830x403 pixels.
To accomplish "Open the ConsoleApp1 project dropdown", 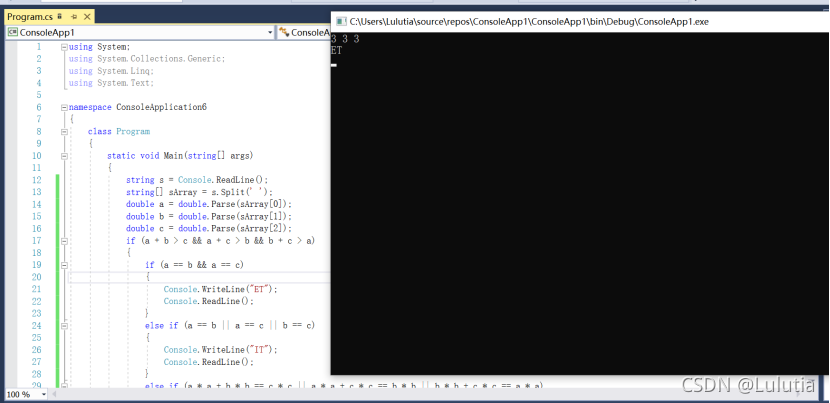I will point(269,32).
